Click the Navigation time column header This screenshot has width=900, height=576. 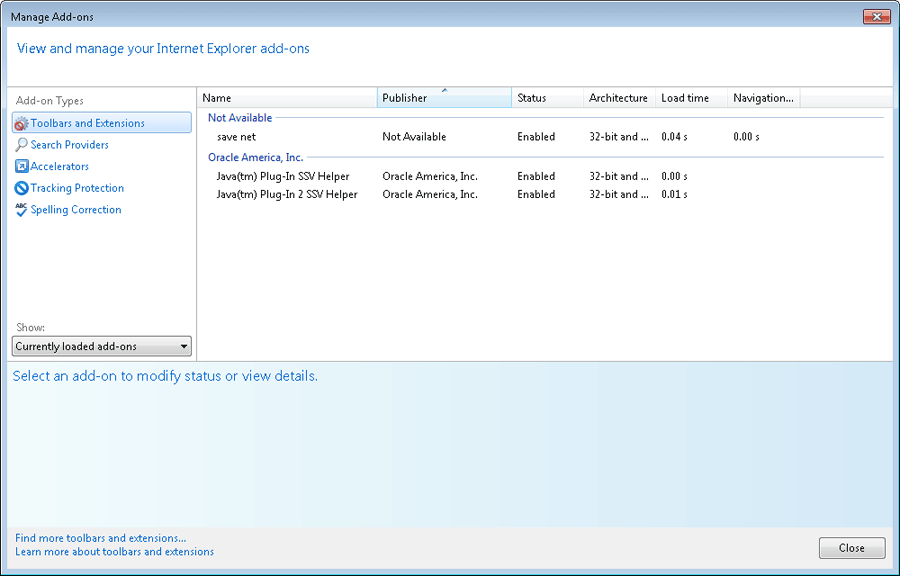click(x=763, y=98)
